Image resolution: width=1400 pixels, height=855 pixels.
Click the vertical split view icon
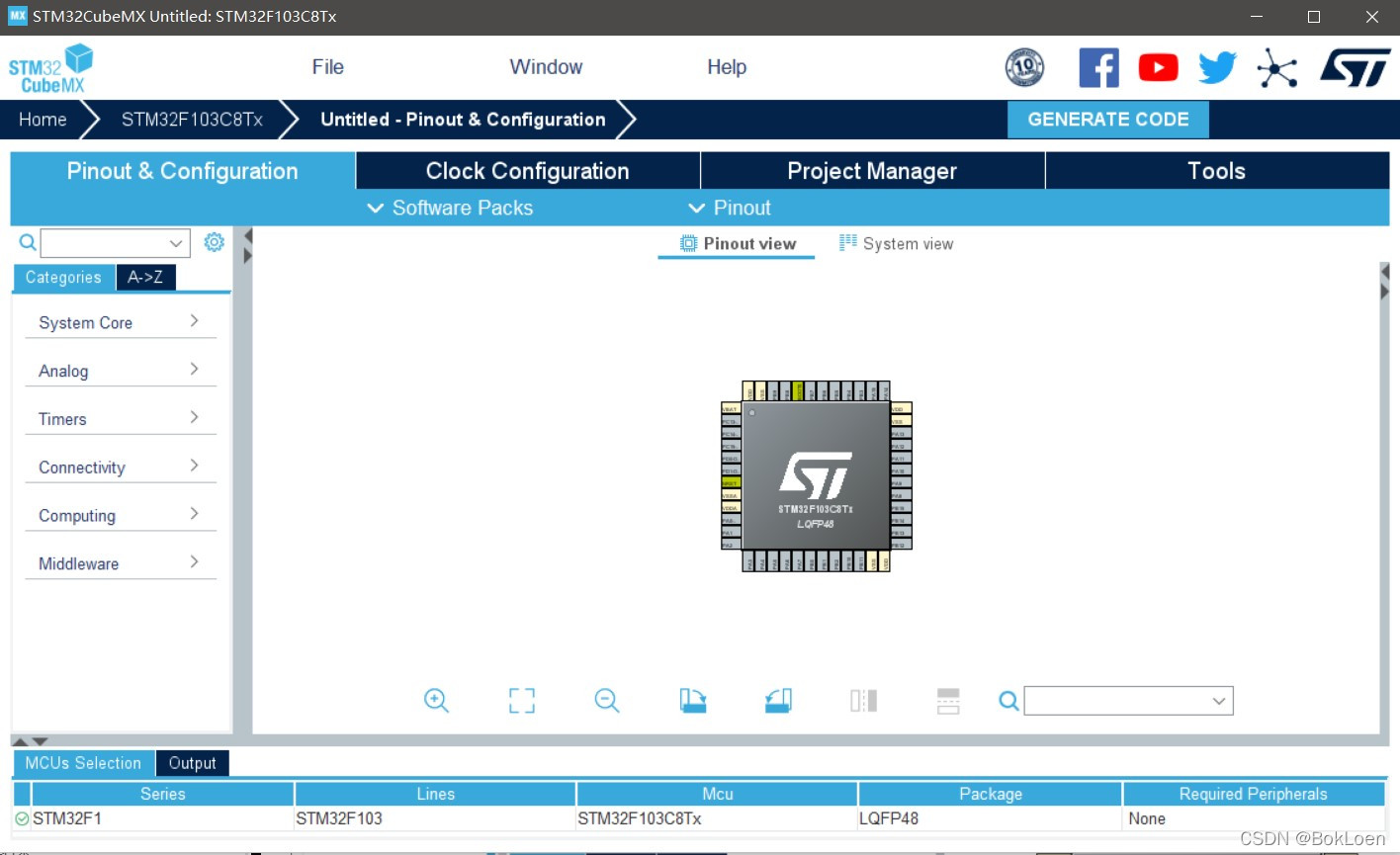[x=863, y=701]
